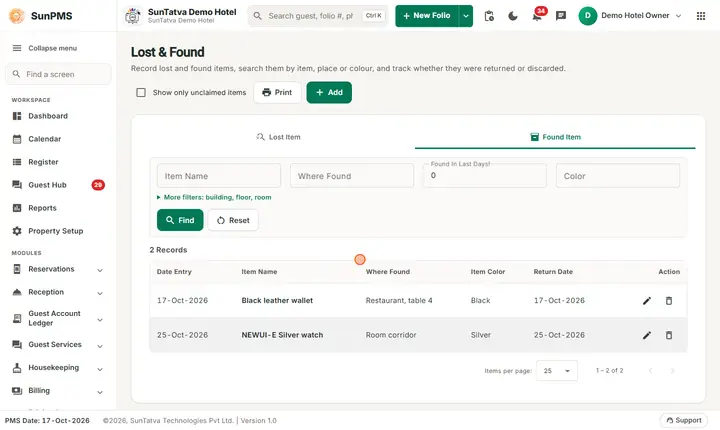This screenshot has height=430, width=720.
Task: Open notifications bell with 34 badge
Action: tap(537, 16)
